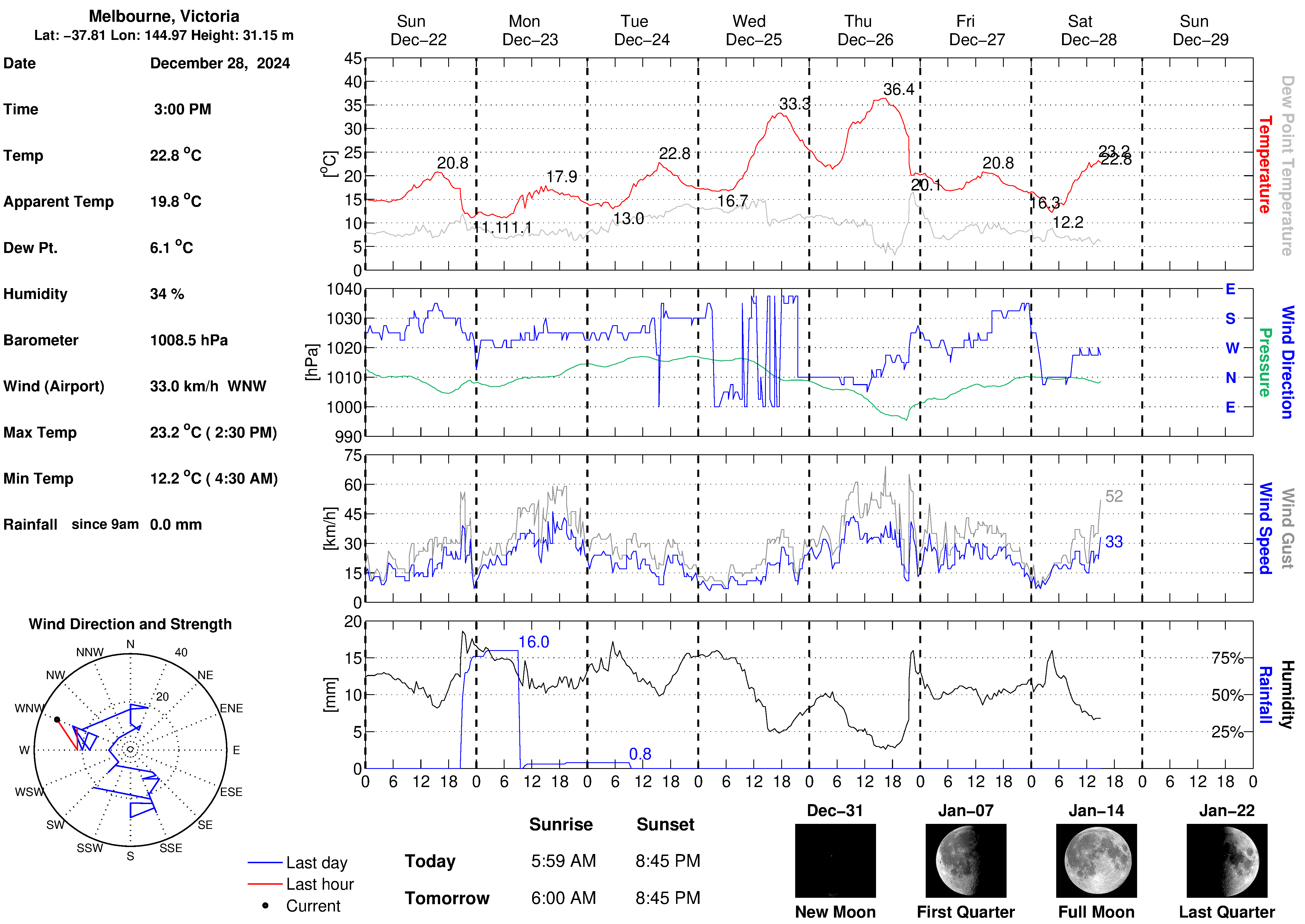Screen dimensions: 1305x924
Task: Click the Max Temp value '23.2 °C ( 2:30 PM)'
Action: (213, 432)
